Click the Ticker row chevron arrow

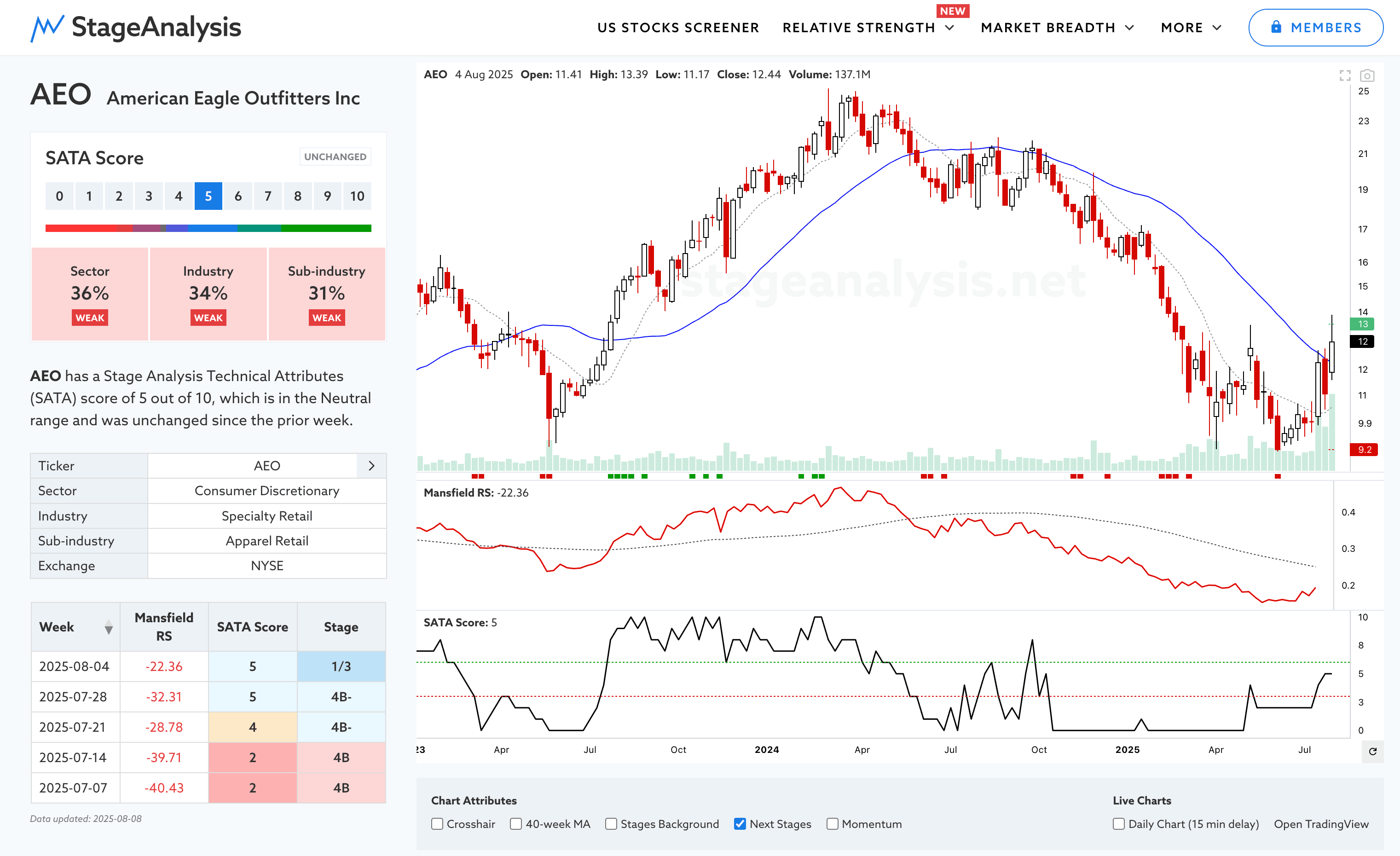tap(371, 466)
